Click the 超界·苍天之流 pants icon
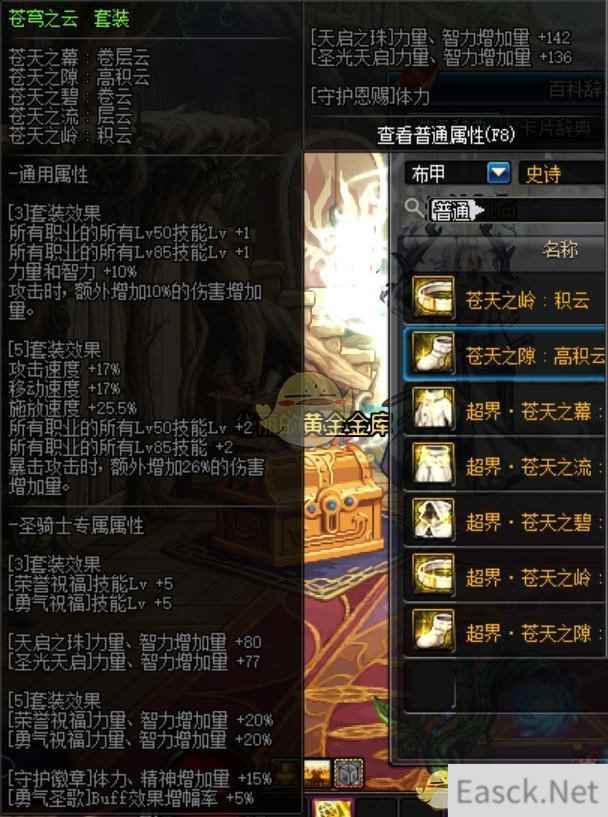Viewport: 608px width, 817px height. coord(433,464)
